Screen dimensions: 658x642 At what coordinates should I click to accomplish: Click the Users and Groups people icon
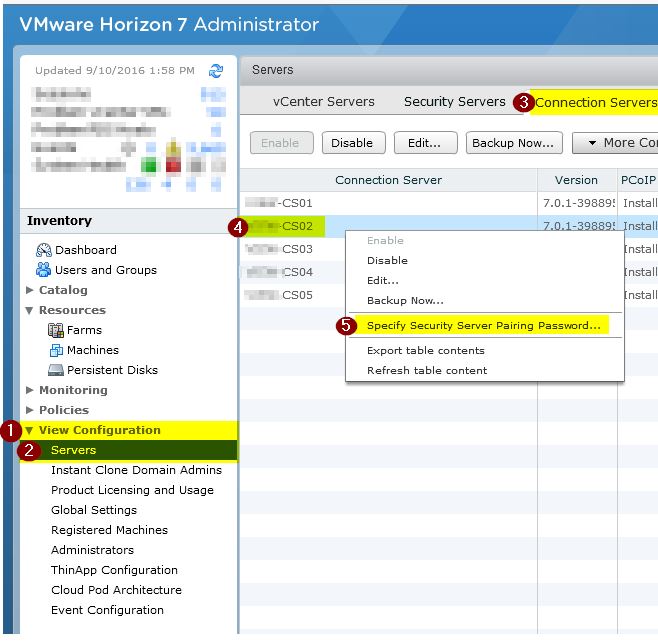click(x=44, y=270)
